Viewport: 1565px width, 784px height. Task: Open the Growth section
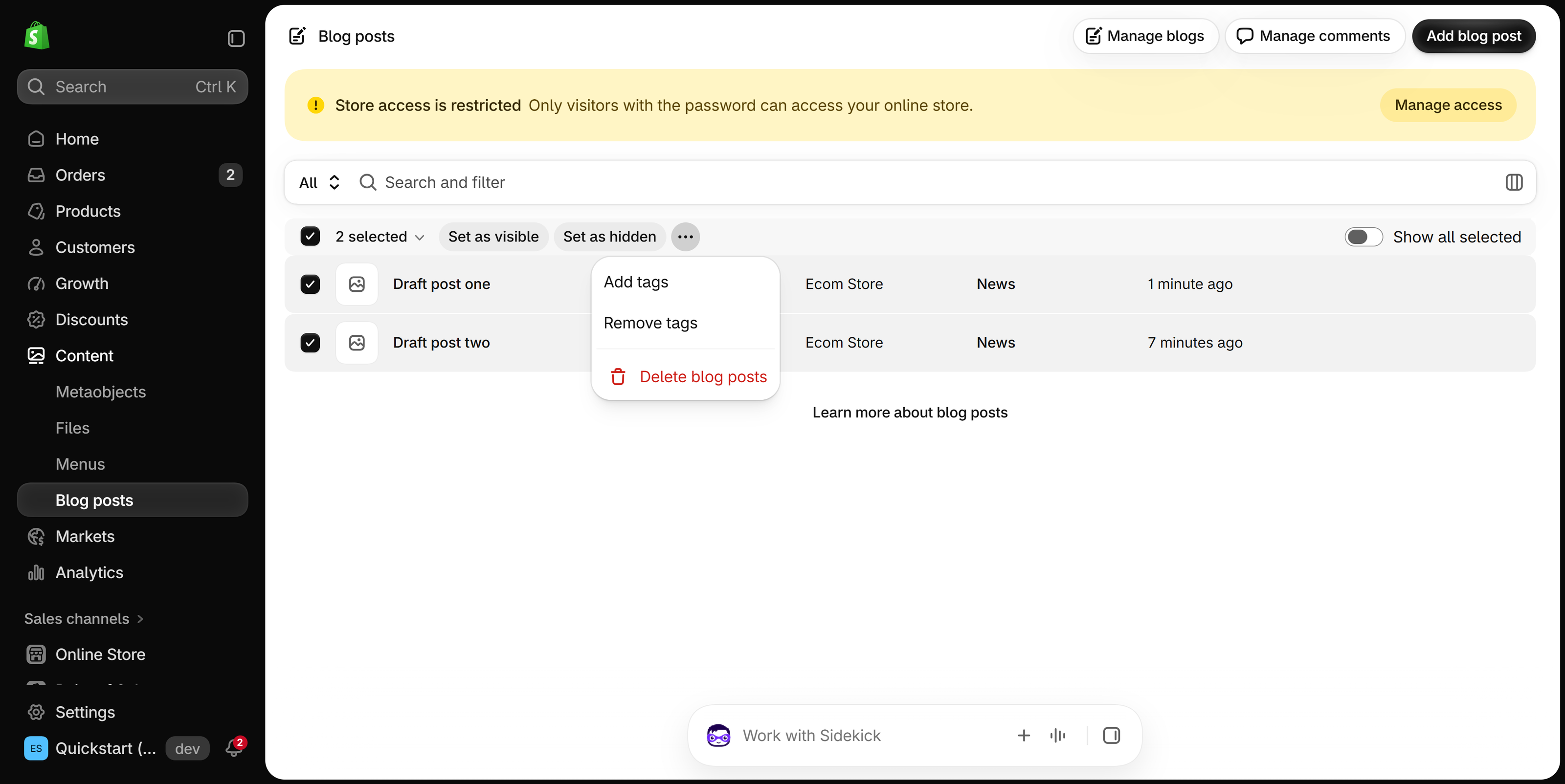133,283
